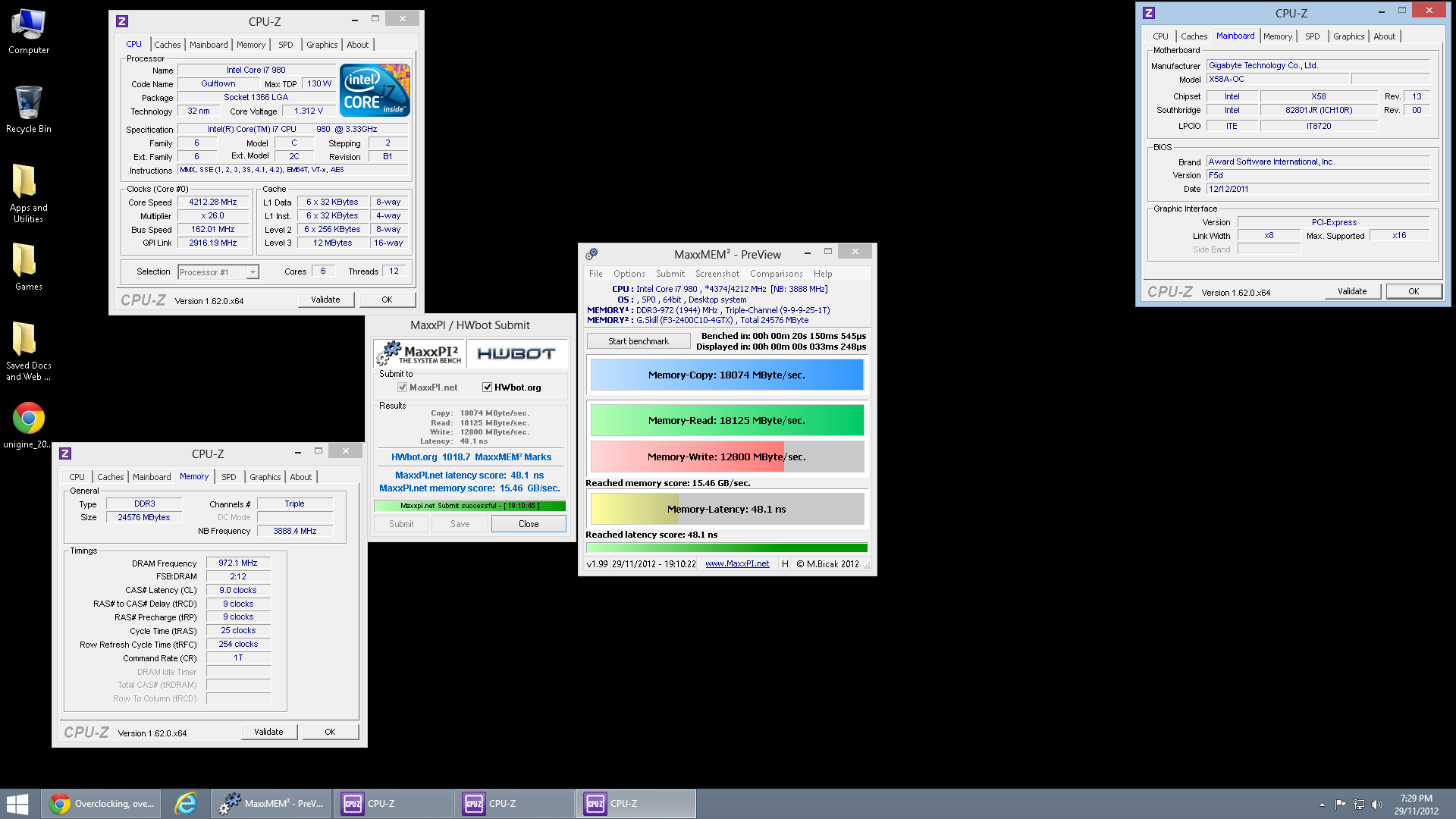
Task: Select the third CPU-Z taskbar item
Action: tap(636, 804)
